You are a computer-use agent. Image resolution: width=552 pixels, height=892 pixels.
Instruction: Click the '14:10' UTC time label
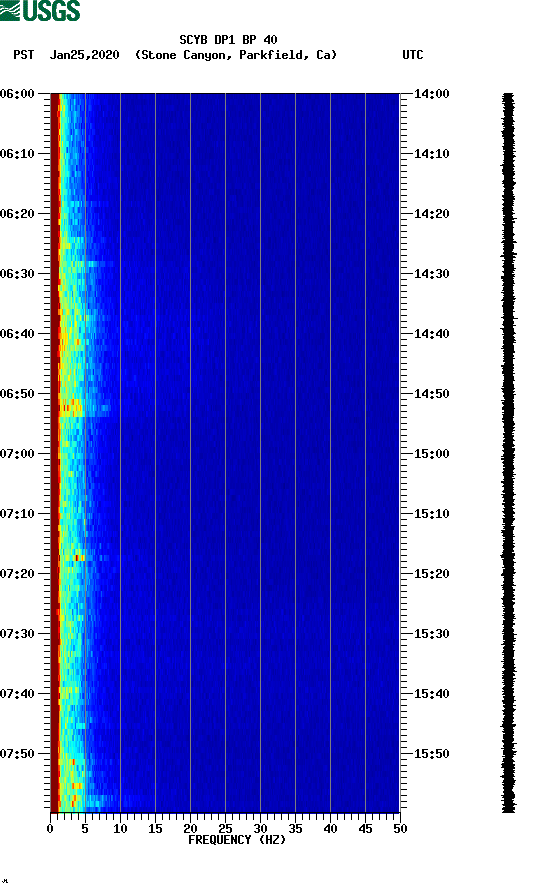(431, 154)
